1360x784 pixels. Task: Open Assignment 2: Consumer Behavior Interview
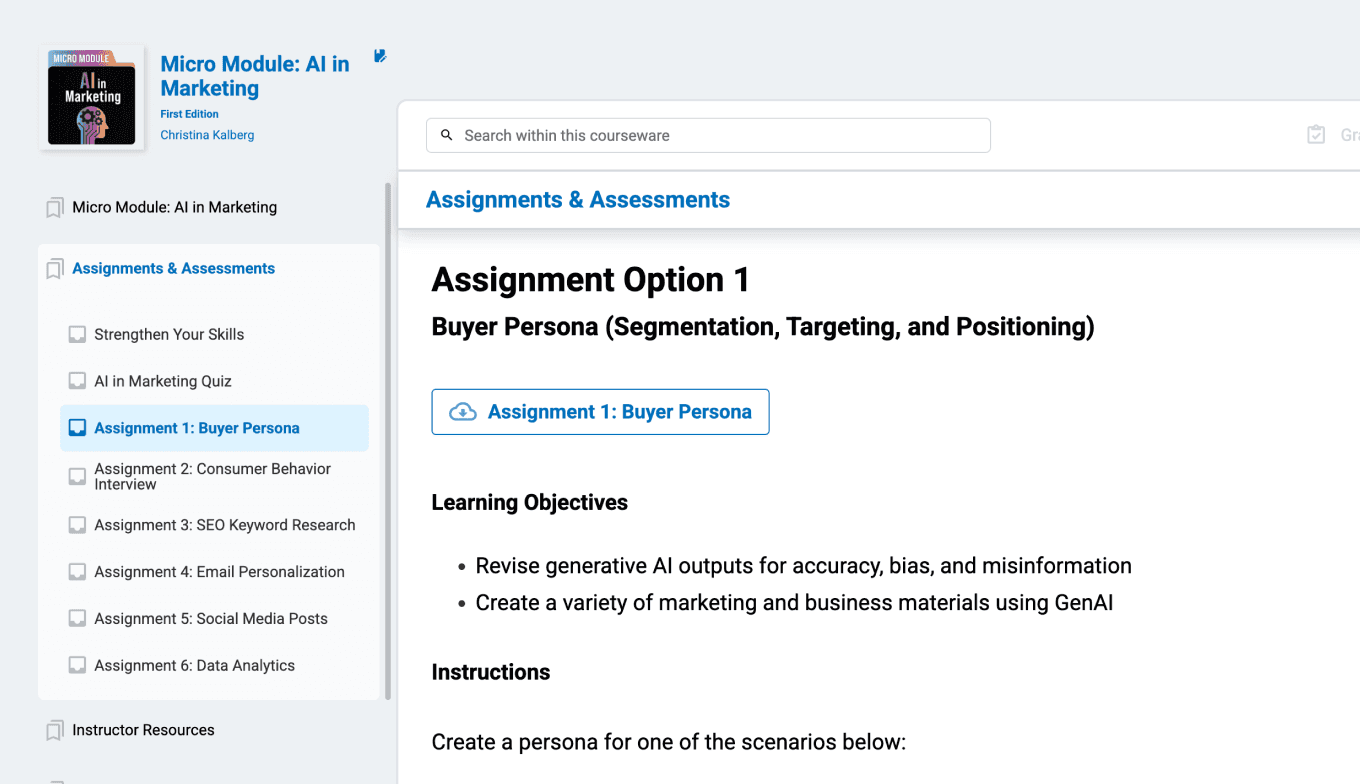pos(212,476)
